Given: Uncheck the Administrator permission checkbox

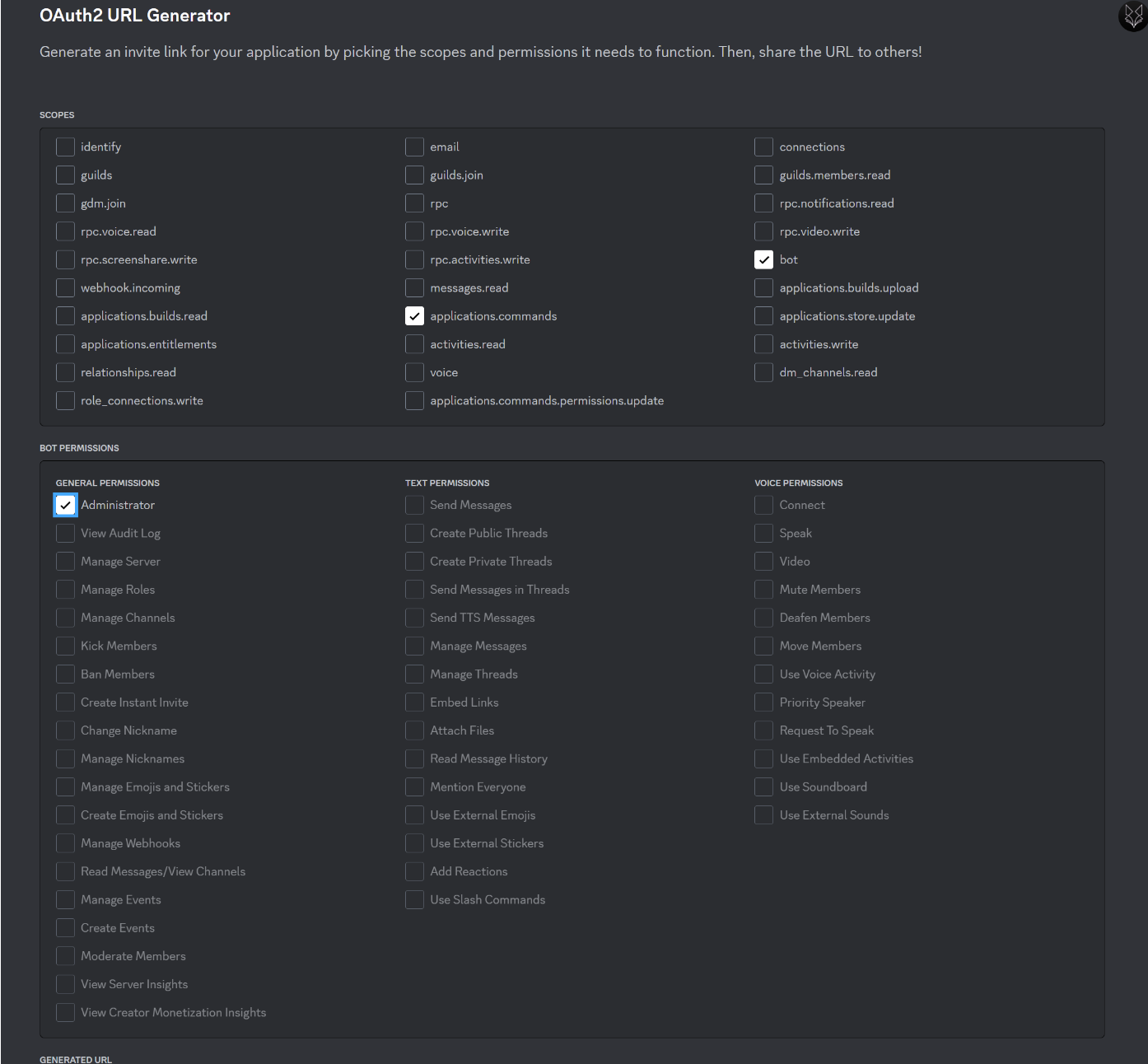Looking at the screenshot, I should (65, 505).
